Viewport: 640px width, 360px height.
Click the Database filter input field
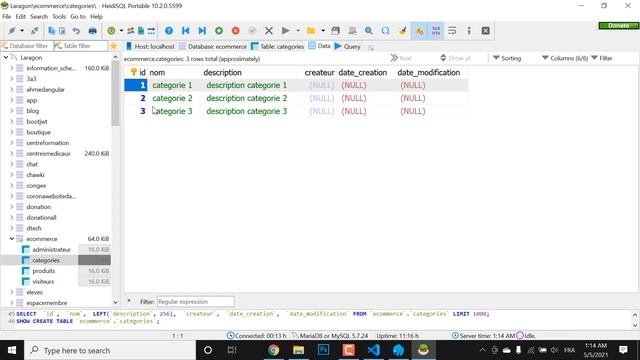[27, 46]
